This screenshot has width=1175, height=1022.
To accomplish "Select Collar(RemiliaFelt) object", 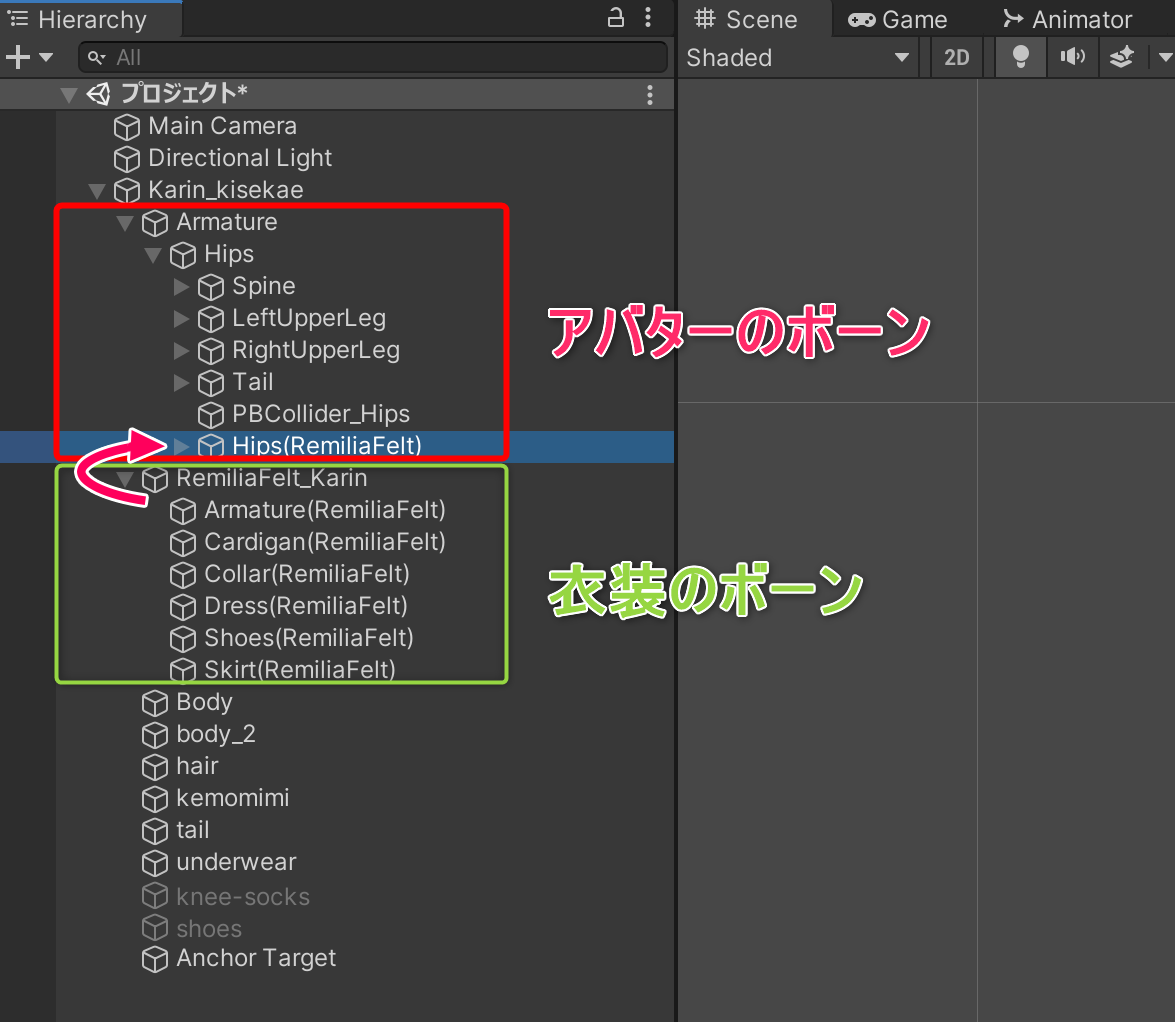I will pyautogui.click(x=307, y=574).
